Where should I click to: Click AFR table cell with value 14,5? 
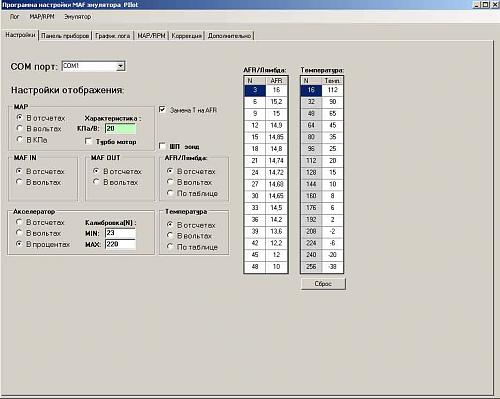276,208
